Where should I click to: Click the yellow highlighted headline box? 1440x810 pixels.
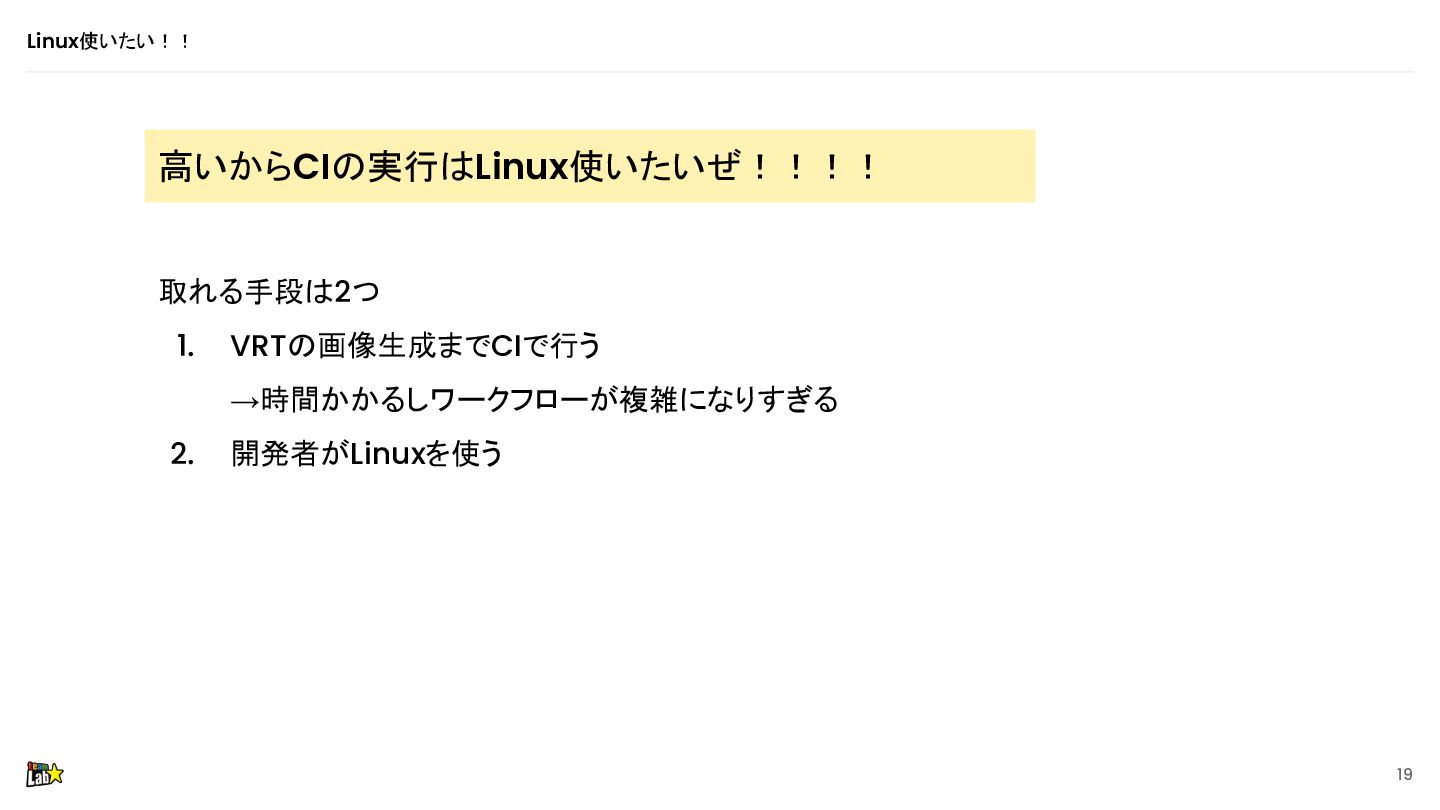[589, 166]
